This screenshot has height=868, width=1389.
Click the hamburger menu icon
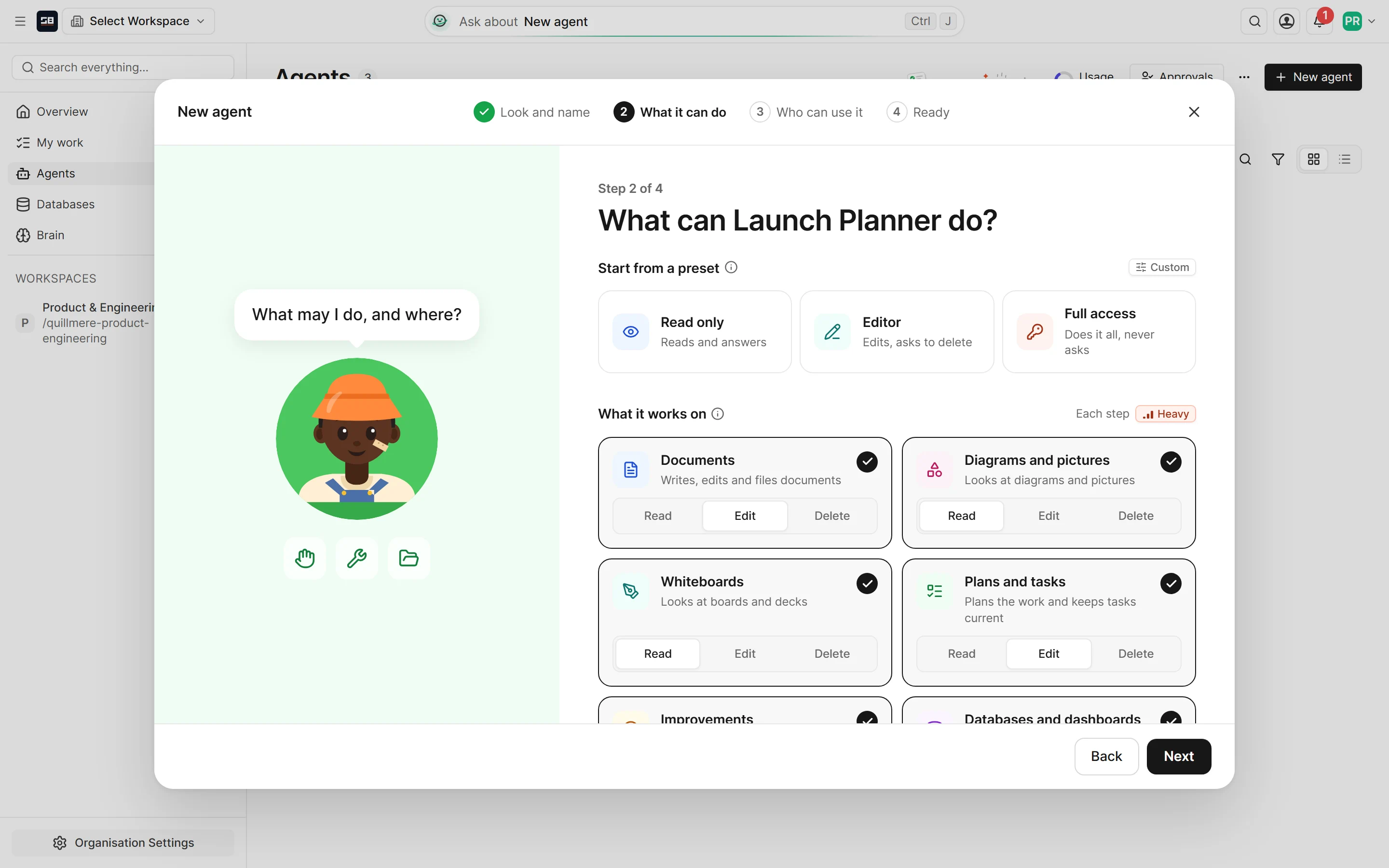[20, 21]
